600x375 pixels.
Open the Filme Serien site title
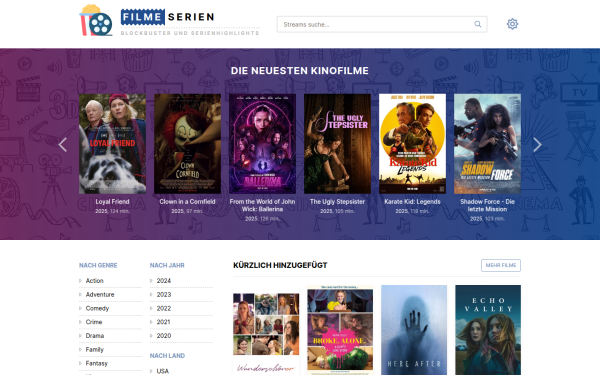pos(168,17)
